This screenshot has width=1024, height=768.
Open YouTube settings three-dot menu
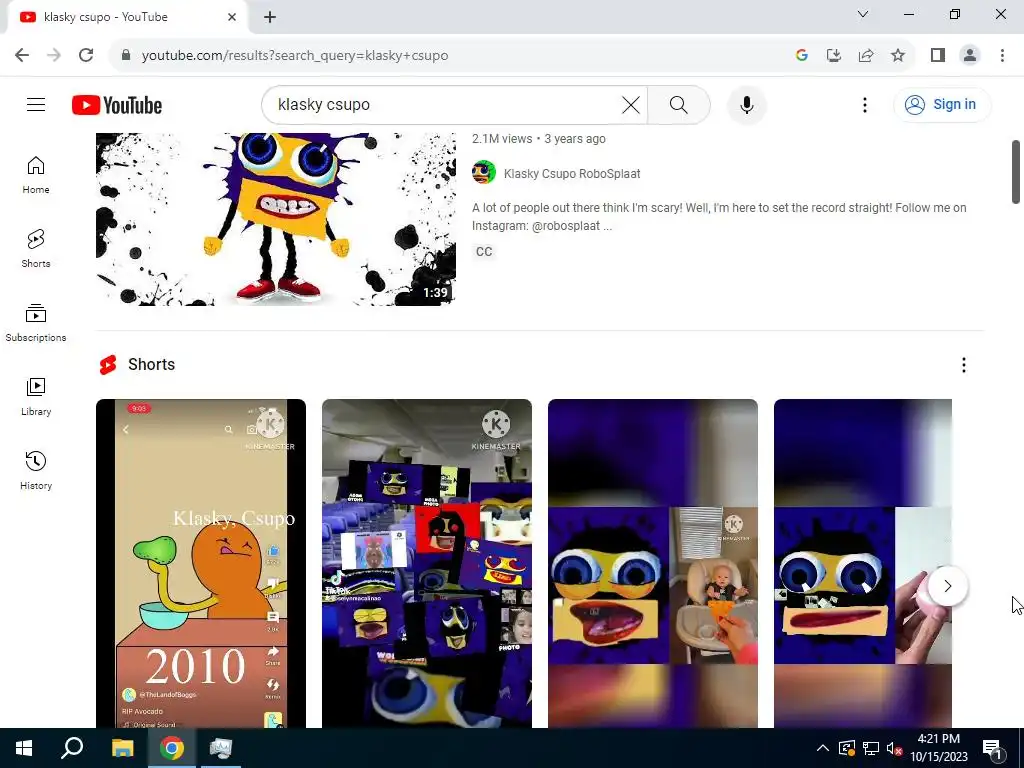[x=865, y=104]
